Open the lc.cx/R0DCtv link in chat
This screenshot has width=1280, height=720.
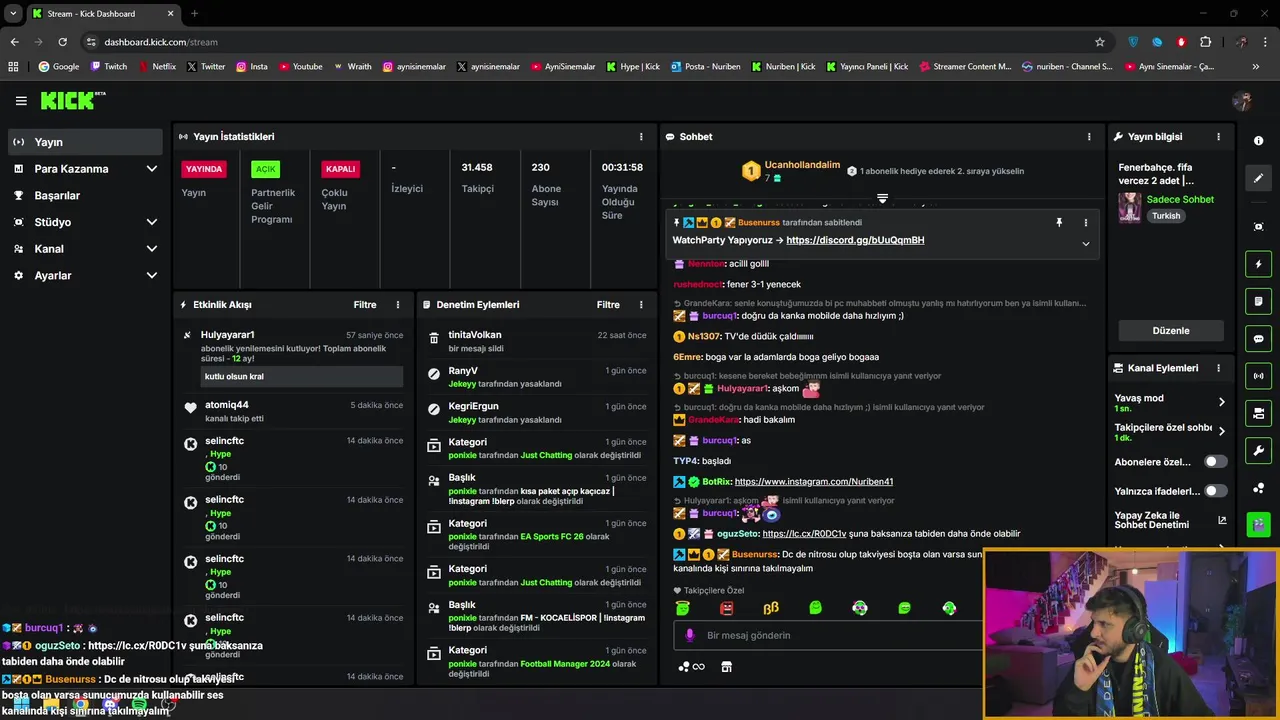click(x=804, y=534)
